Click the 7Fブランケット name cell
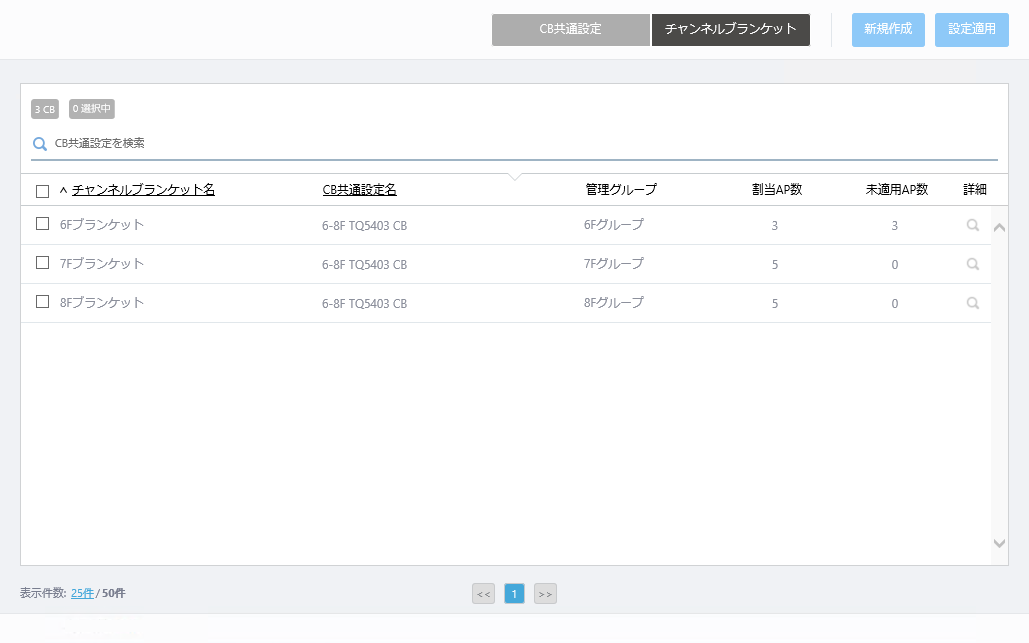The image size is (1029, 643). 102,263
